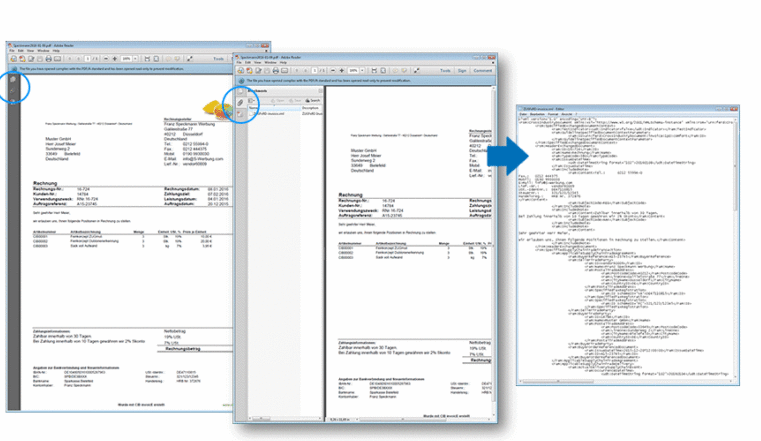Click Fit width icon in back Reader toolbar
The image size is (761, 441).
[147, 59]
